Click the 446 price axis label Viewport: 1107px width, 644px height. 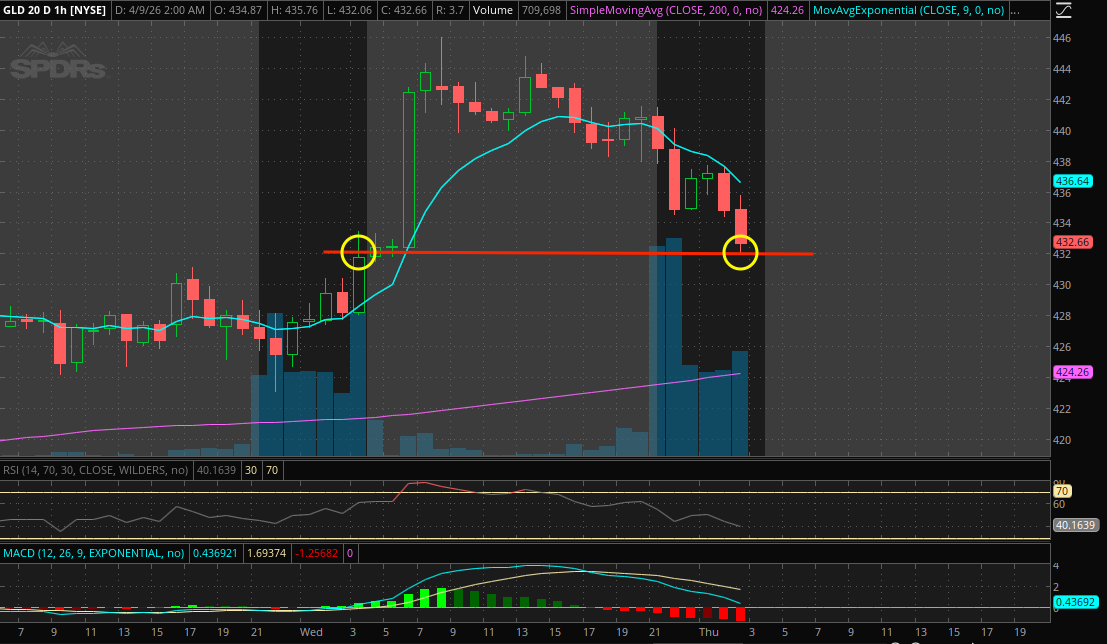(1062, 38)
